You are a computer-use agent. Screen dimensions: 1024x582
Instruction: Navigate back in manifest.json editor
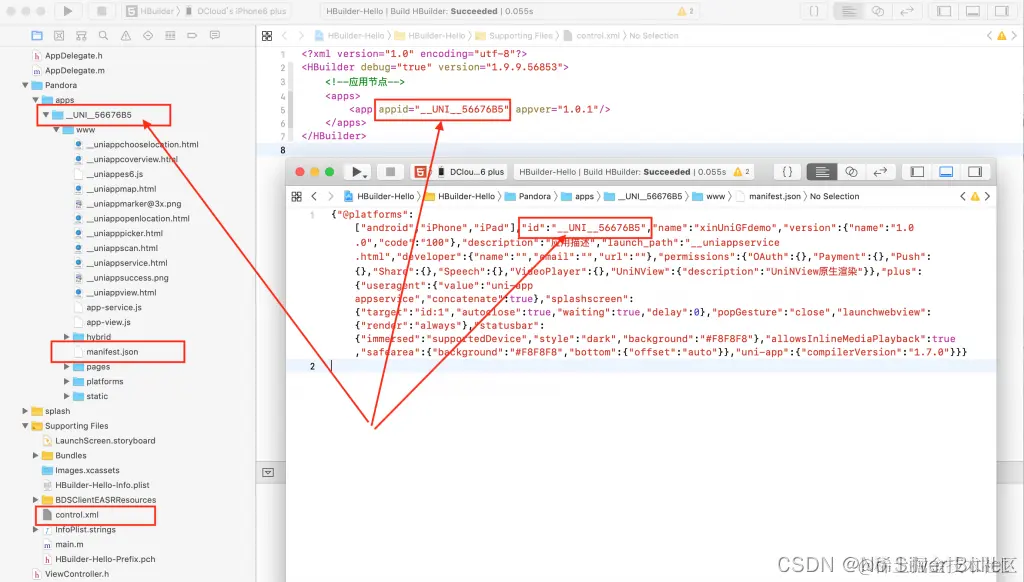314,196
